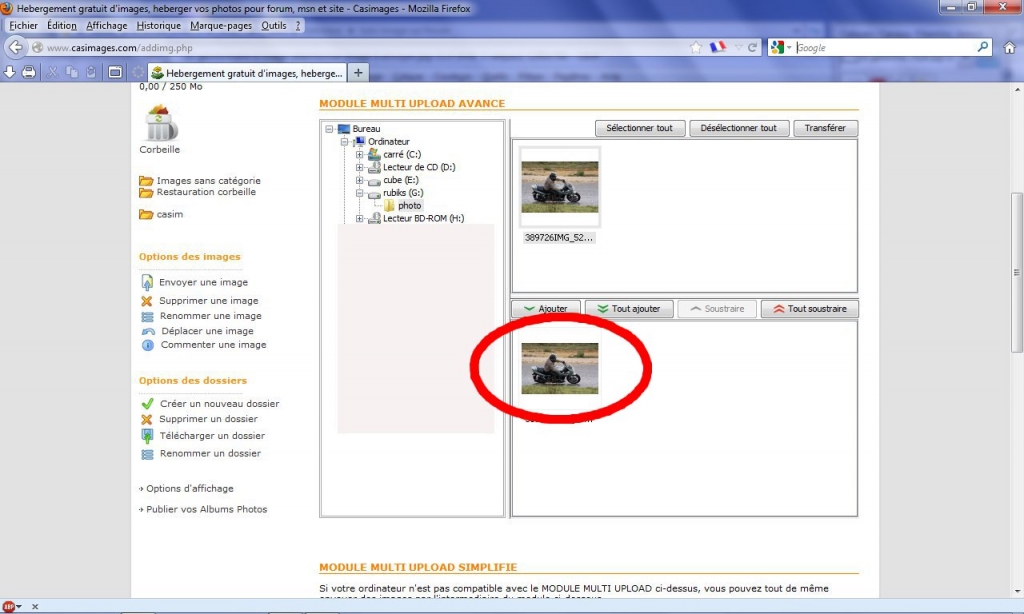Select the 389726IMG motorcycle thumbnail in upper pane
This screenshot has height=614, width=1024.
[x=560, y=187]
